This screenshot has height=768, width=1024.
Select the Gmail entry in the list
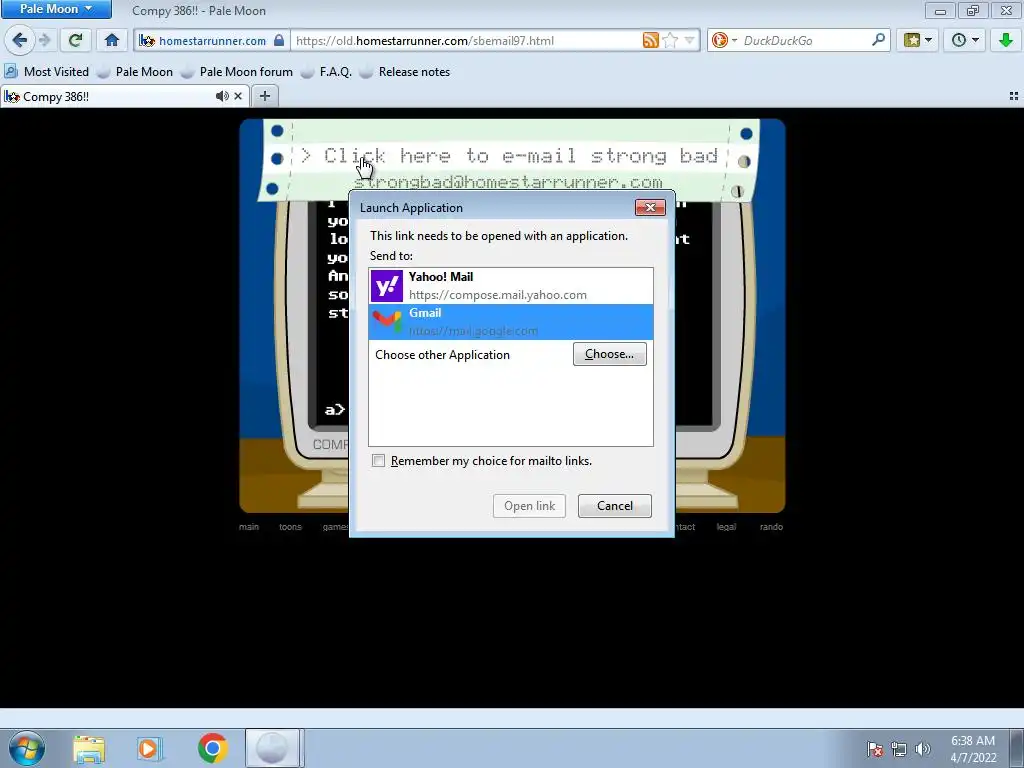[x=511, y=322]
